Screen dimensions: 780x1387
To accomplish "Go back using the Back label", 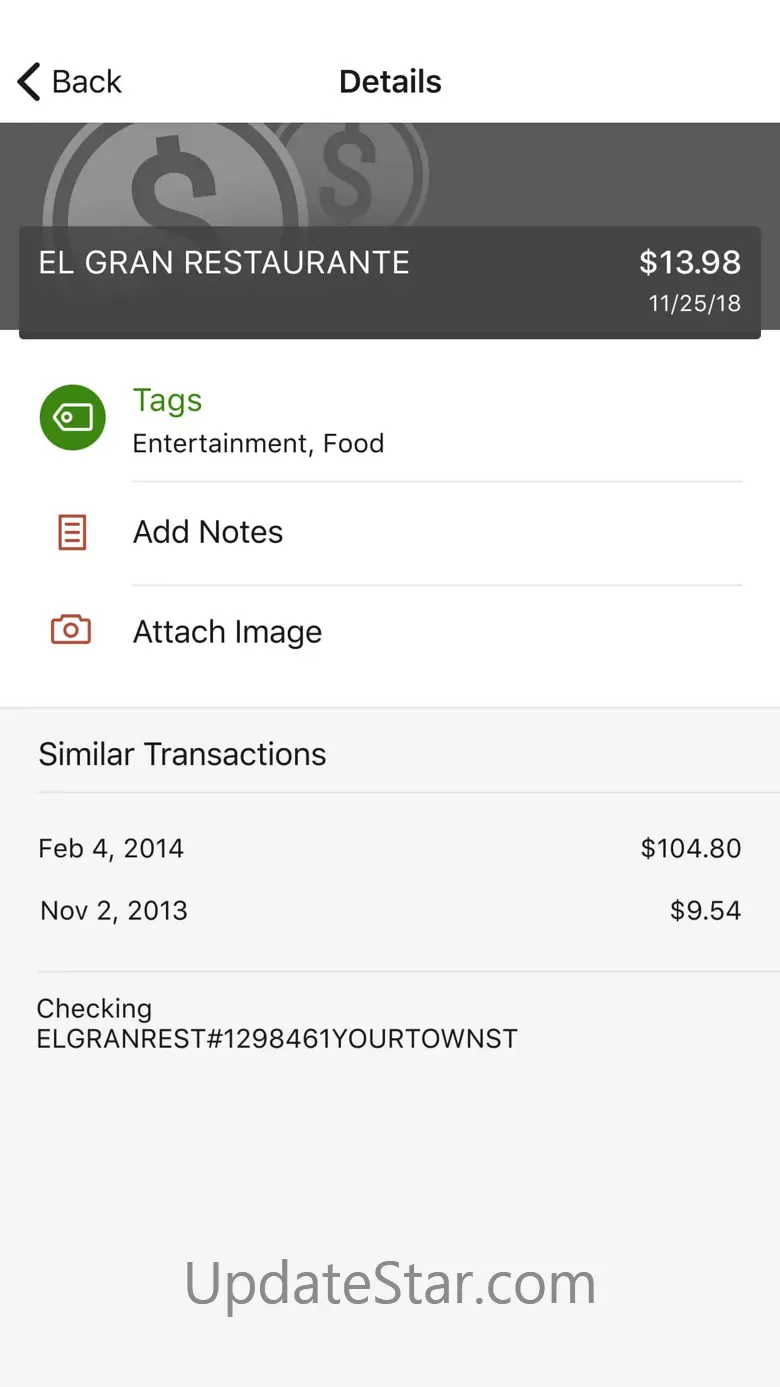I will pyautogui.click(x=87, y=82).
